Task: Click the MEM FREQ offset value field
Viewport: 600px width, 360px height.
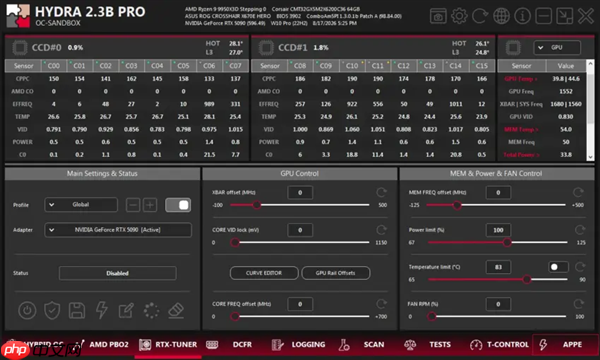Action: point(498,192)
